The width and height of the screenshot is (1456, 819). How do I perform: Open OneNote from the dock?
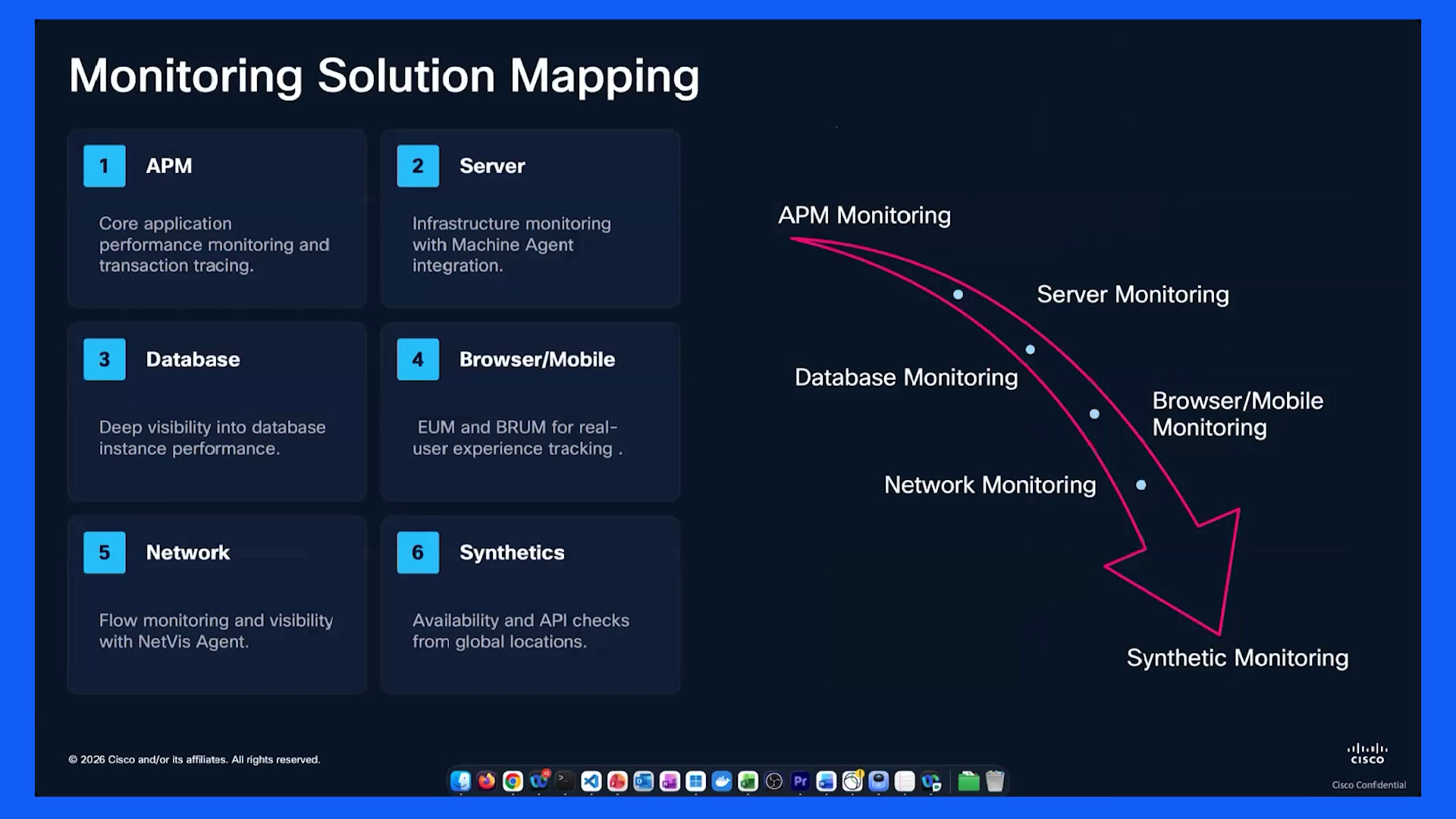pyautogui.click(x=670, y=781)
